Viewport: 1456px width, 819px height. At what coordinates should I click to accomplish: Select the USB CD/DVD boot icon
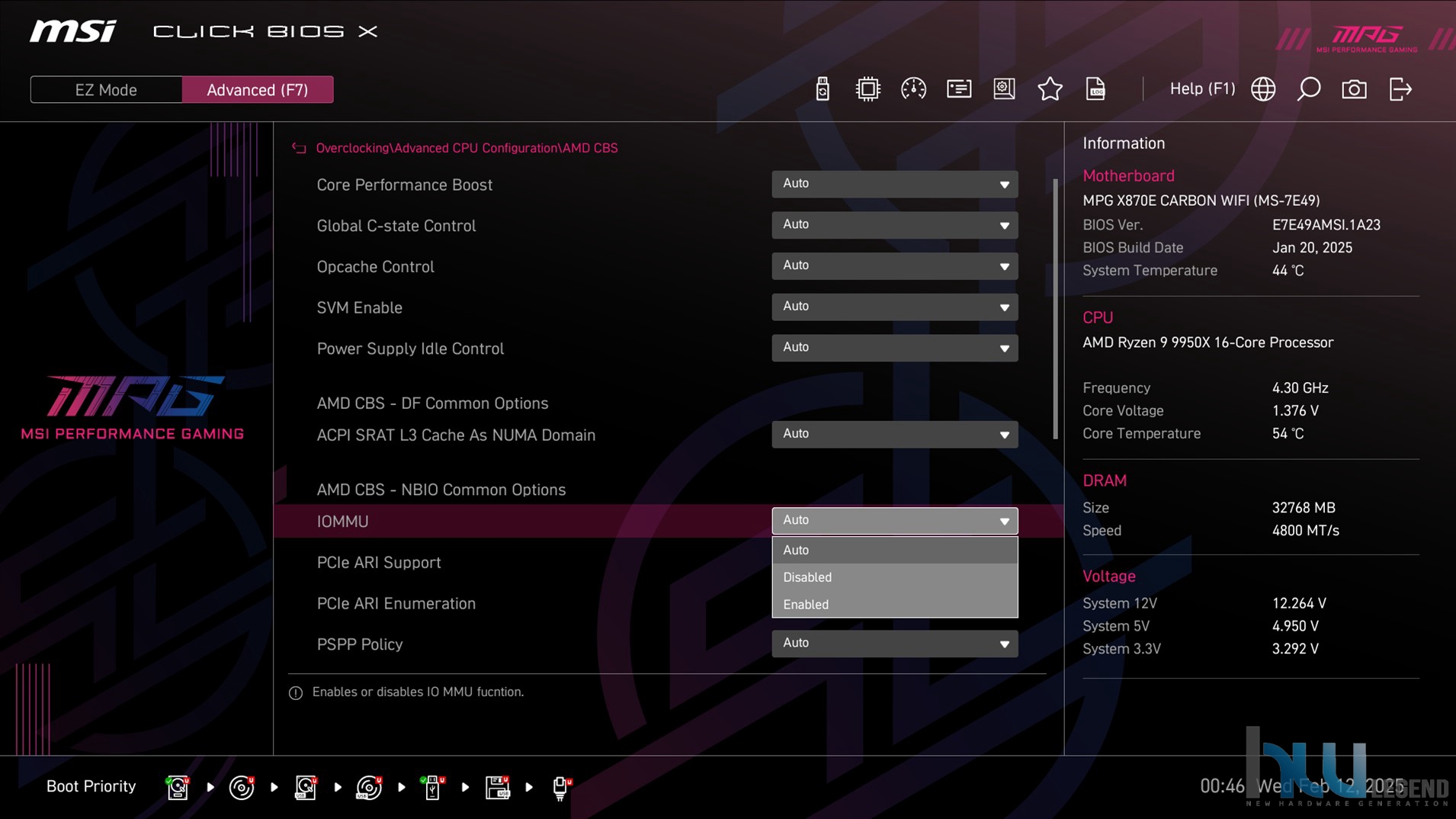(369, 787)
